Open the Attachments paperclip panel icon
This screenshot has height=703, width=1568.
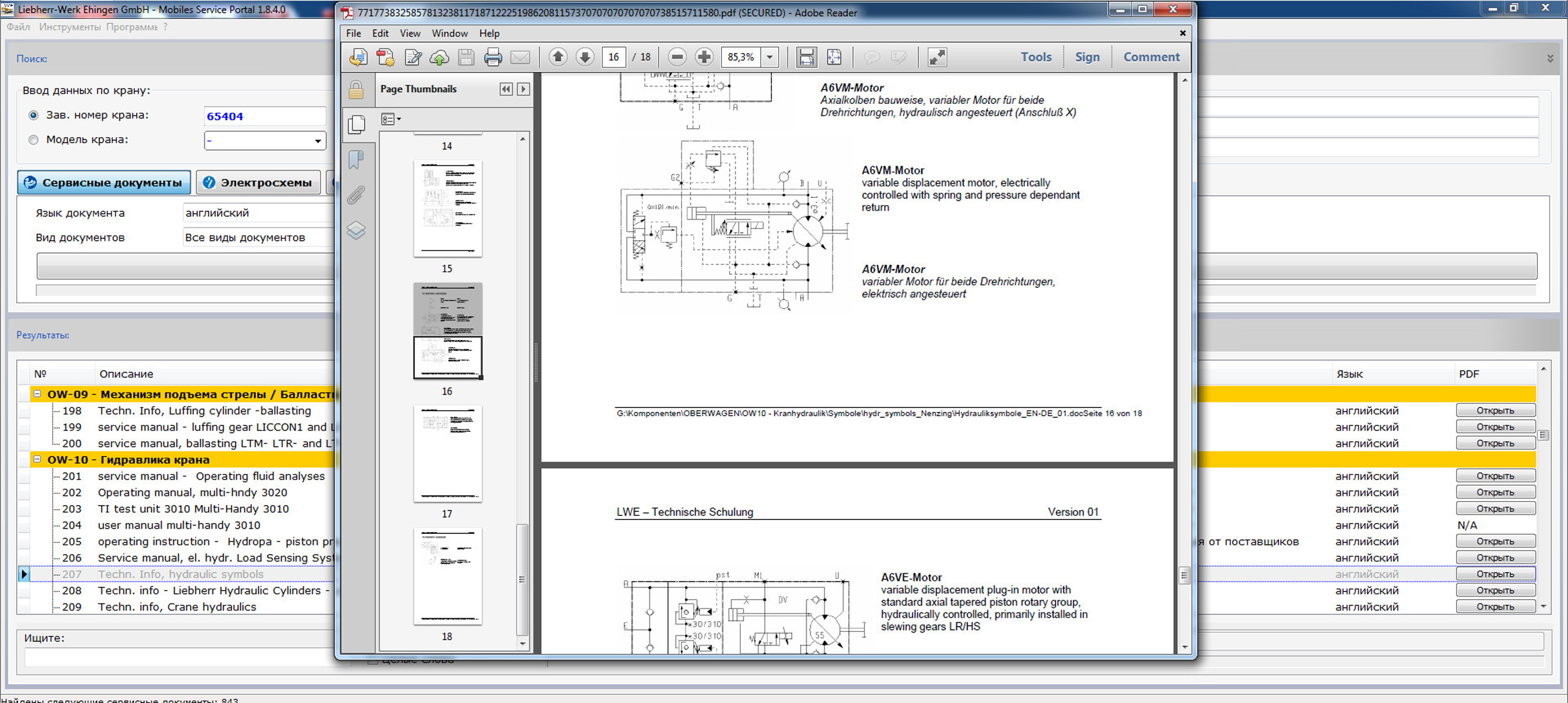356,195
